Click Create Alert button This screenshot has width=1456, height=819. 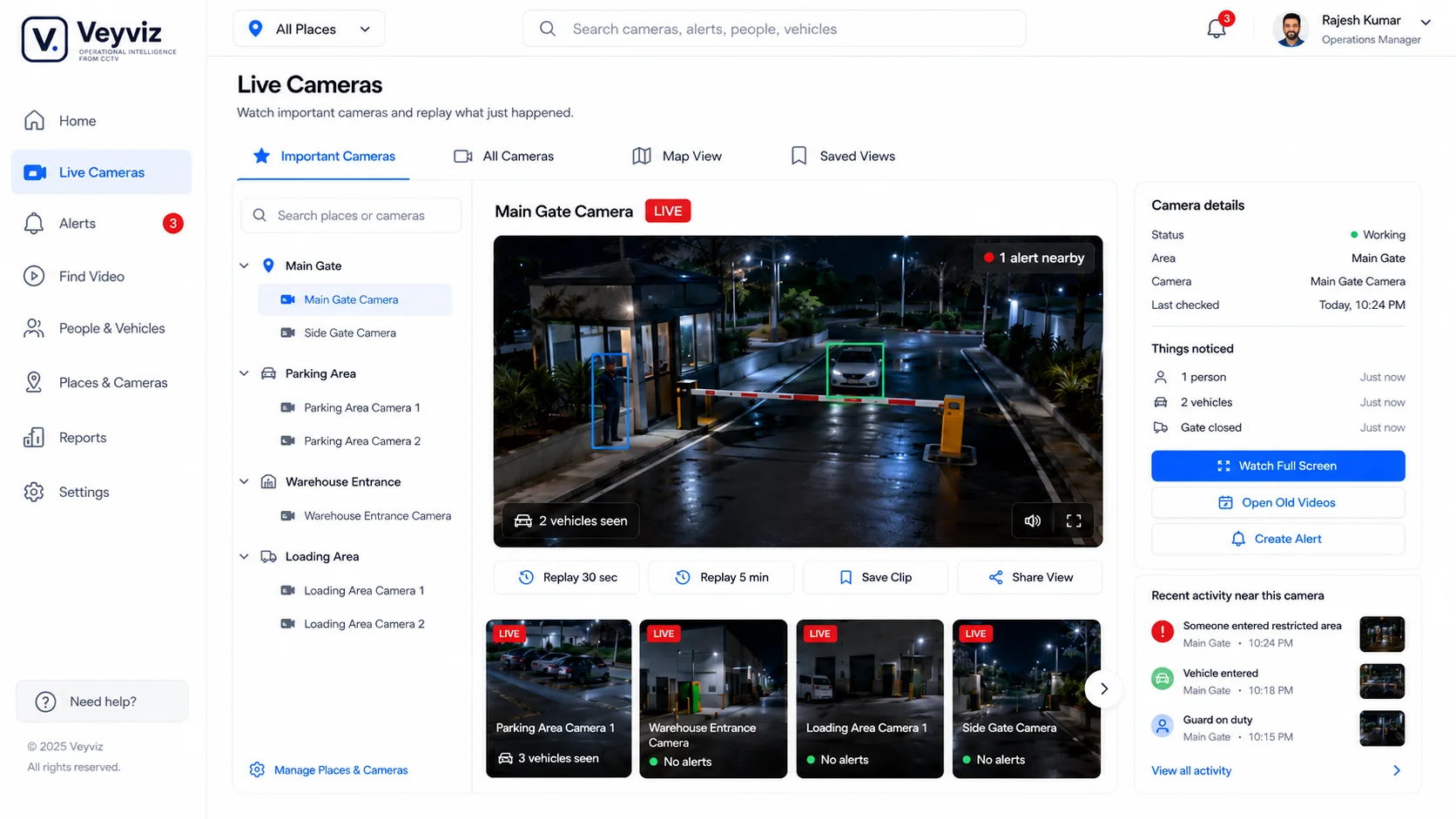coord(1277,539)
